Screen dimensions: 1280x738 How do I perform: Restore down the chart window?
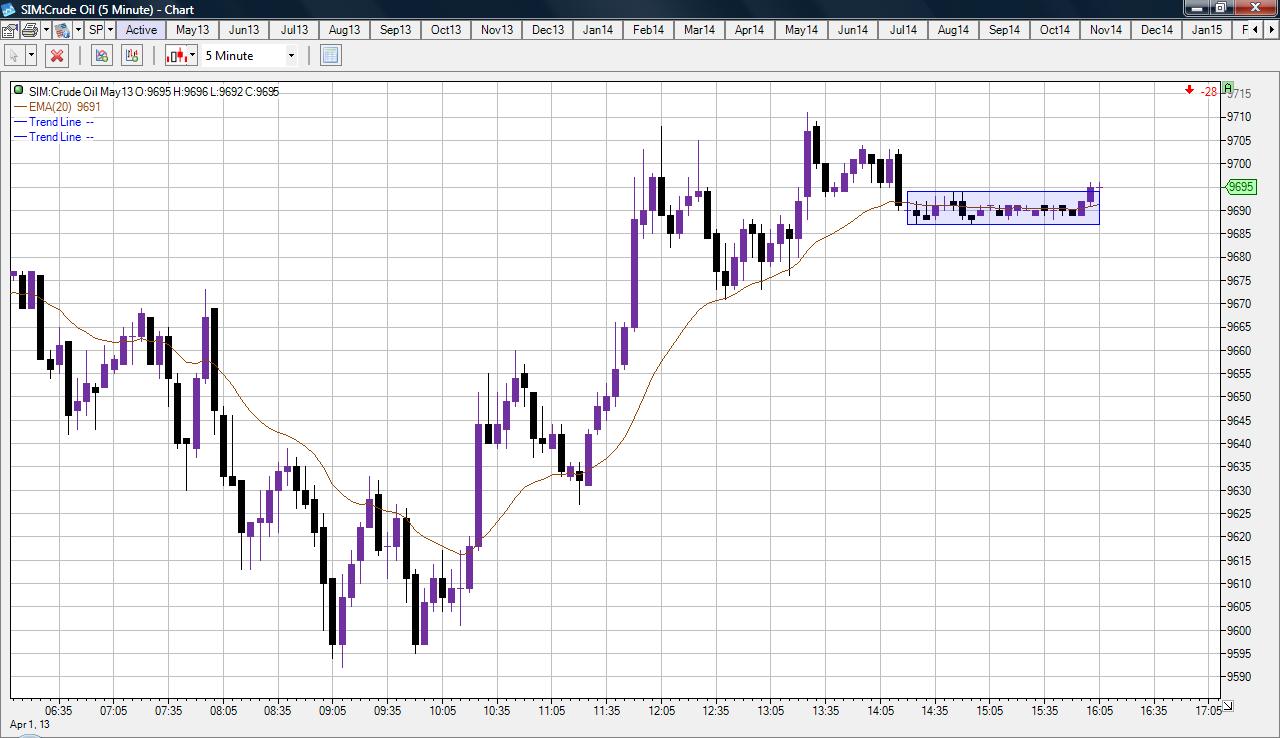pos(1220,8)
